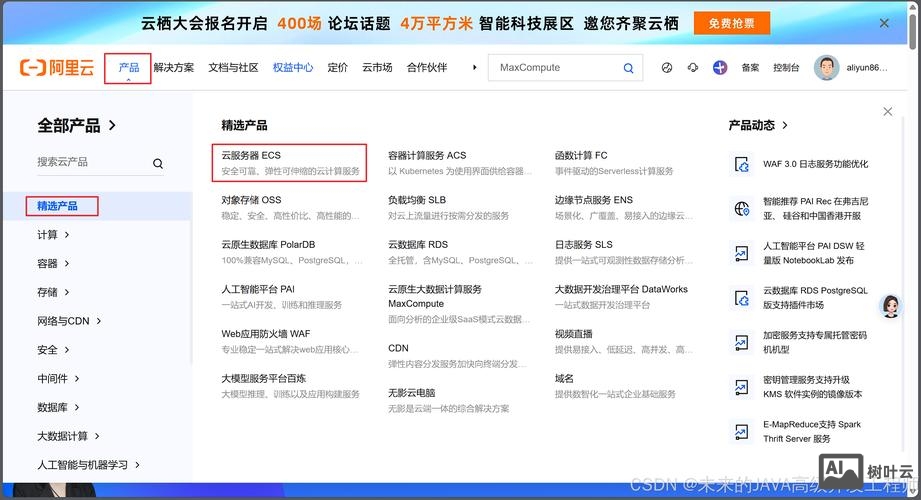Close the product dropdown panel
921x500 pixels.
888,111
